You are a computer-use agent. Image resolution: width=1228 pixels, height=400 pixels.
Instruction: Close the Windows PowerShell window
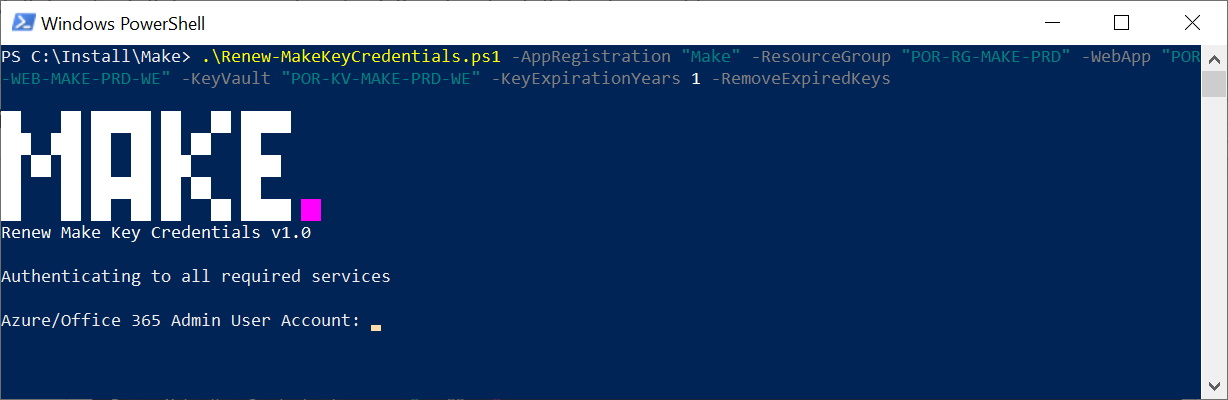coord(1191,22)
